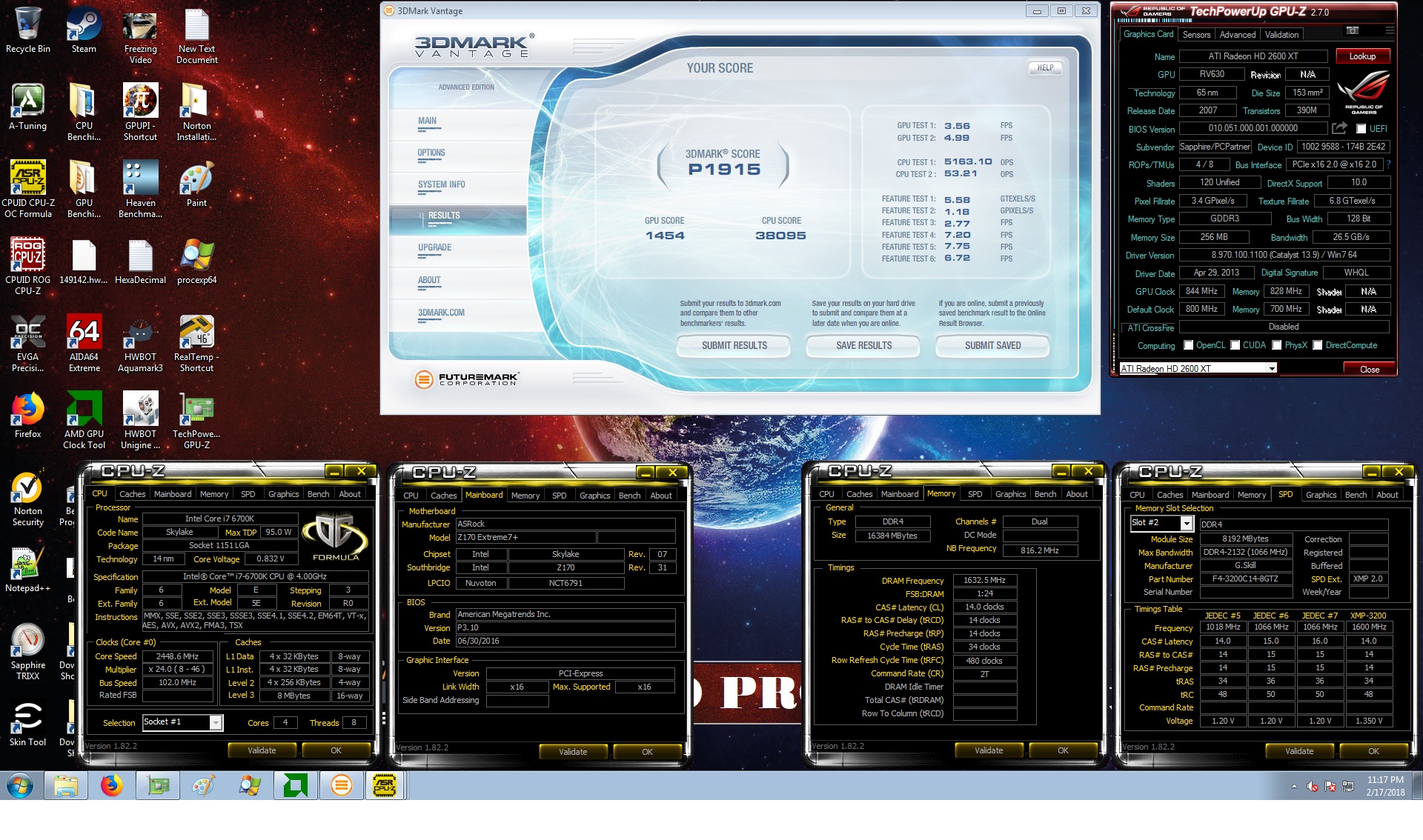Open Norton Security desktop icon

(27, 497)
